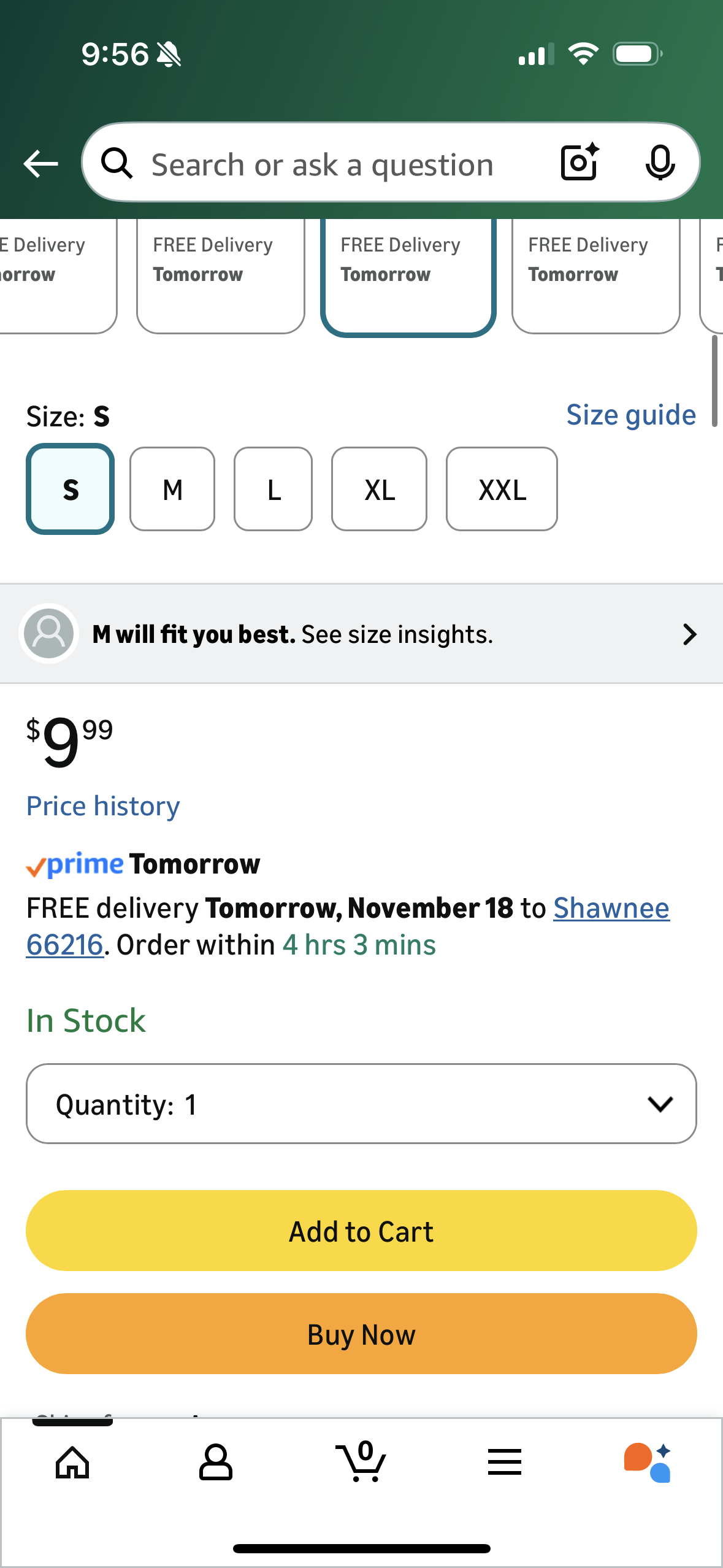This screenshot has width=723, height=1568.
Task: Open the Size guide link
Action: (x=631, y=415)
